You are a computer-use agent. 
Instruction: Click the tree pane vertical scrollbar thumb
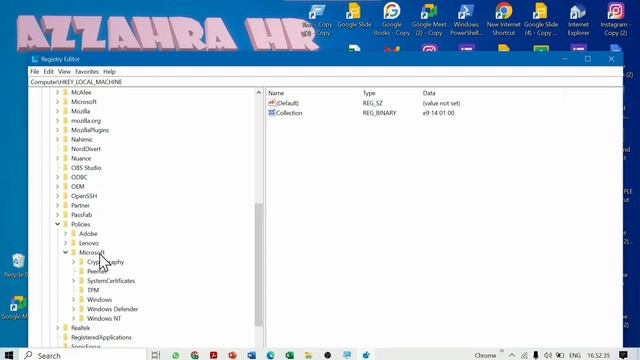(258, 264)
